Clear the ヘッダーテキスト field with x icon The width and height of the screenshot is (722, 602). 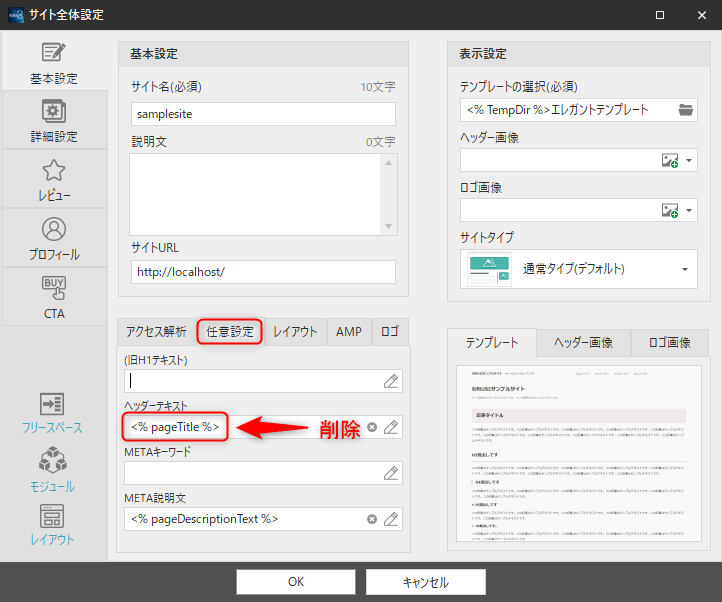(372, 427)
